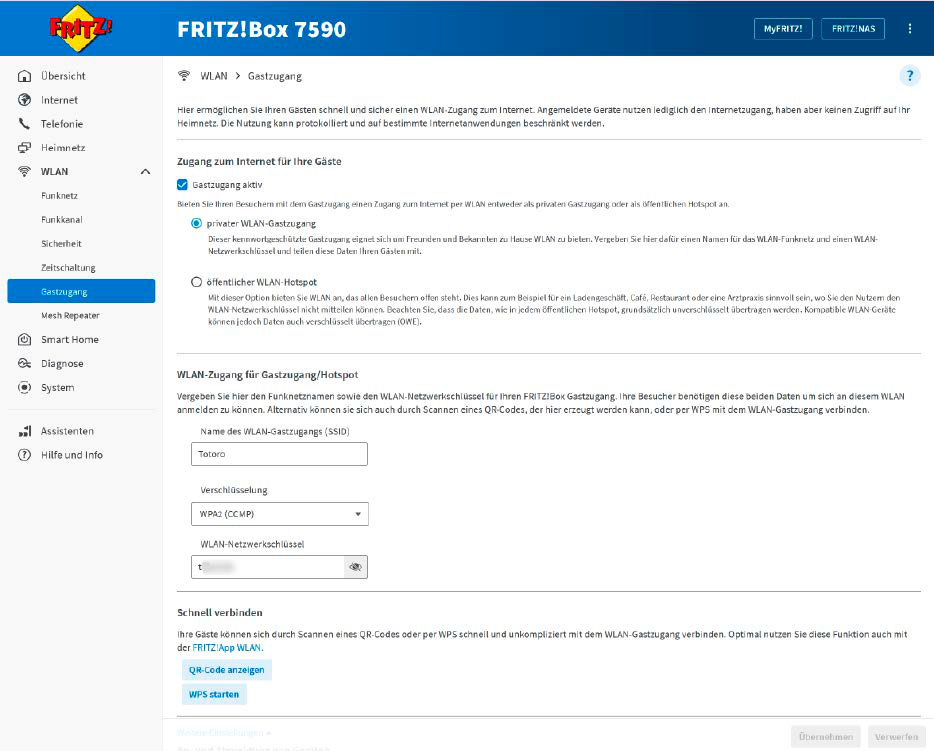Click the FRITZ!NAS button
This screenshot has height=751, width=934.
pos(853,29)
